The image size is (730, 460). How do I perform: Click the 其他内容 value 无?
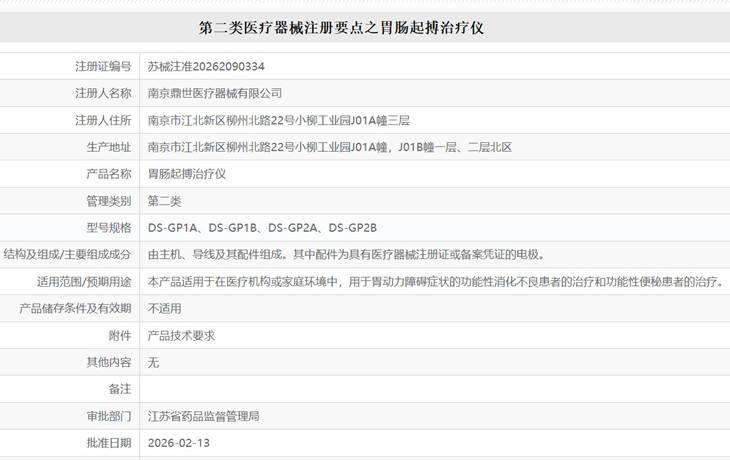click(x=153, y=362)
